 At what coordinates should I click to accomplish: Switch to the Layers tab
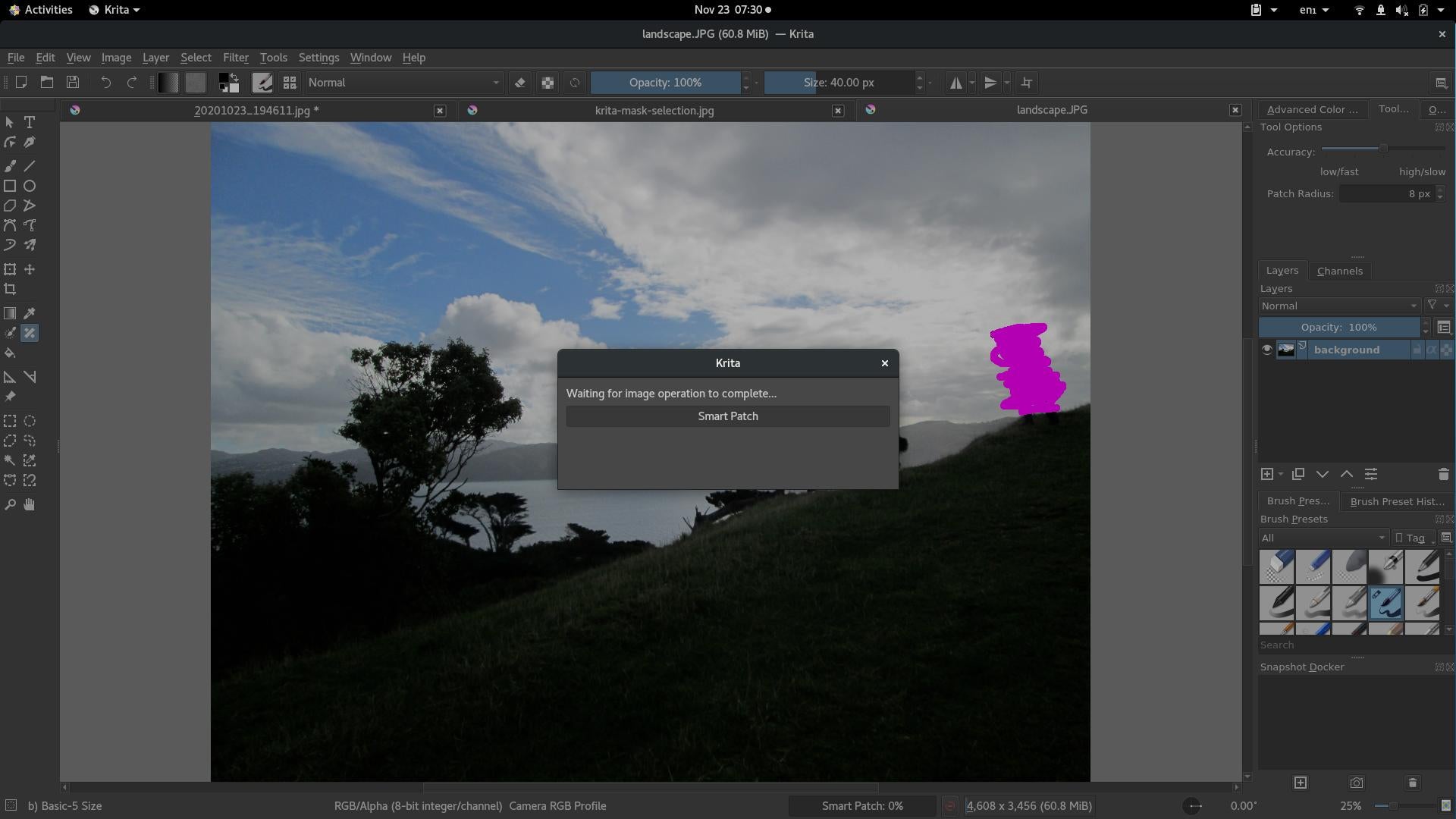point(1283,270)
